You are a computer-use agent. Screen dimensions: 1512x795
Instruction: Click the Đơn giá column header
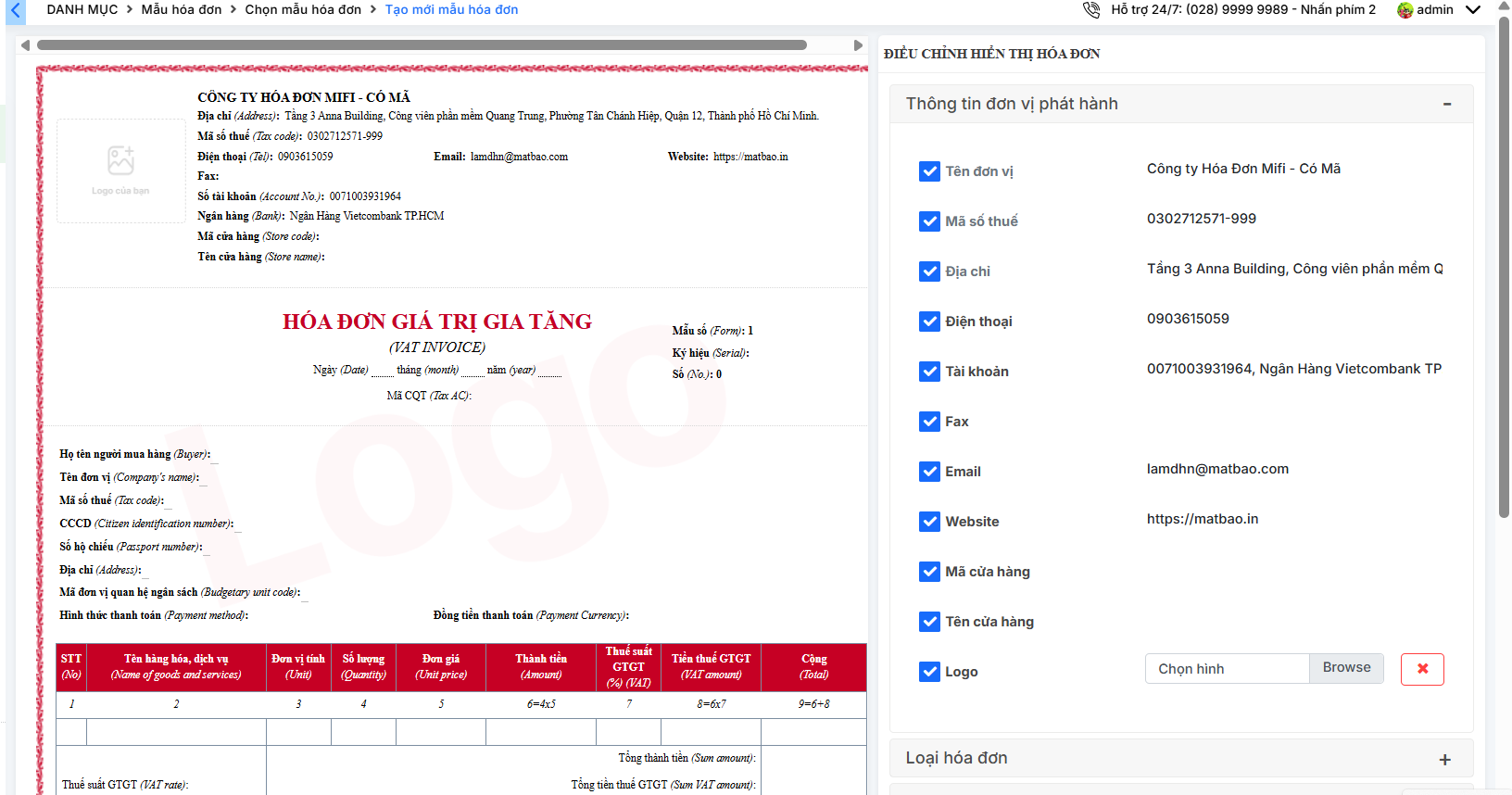tap(441, 667)
